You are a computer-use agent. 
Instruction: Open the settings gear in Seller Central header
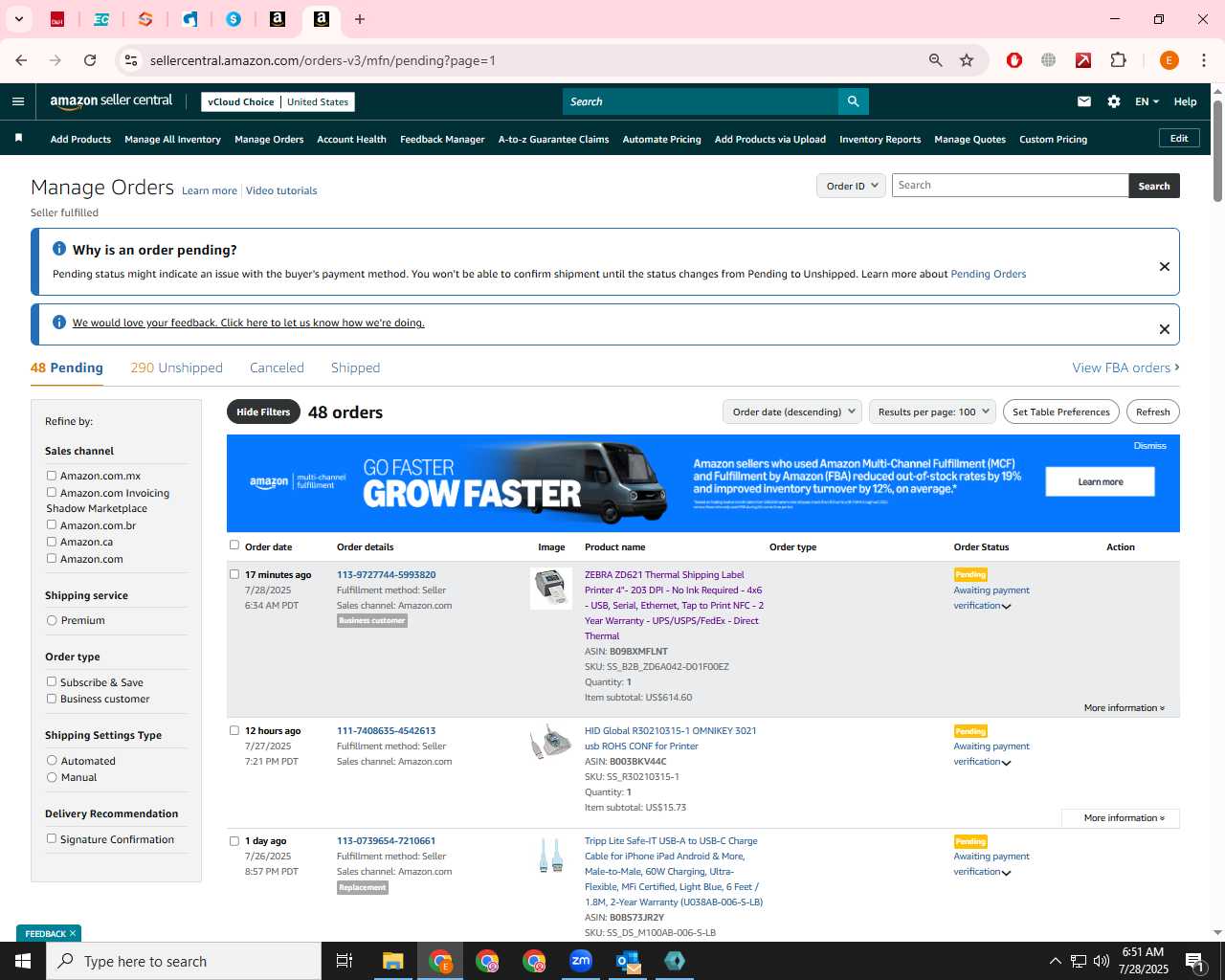(x=1114, y=101)
